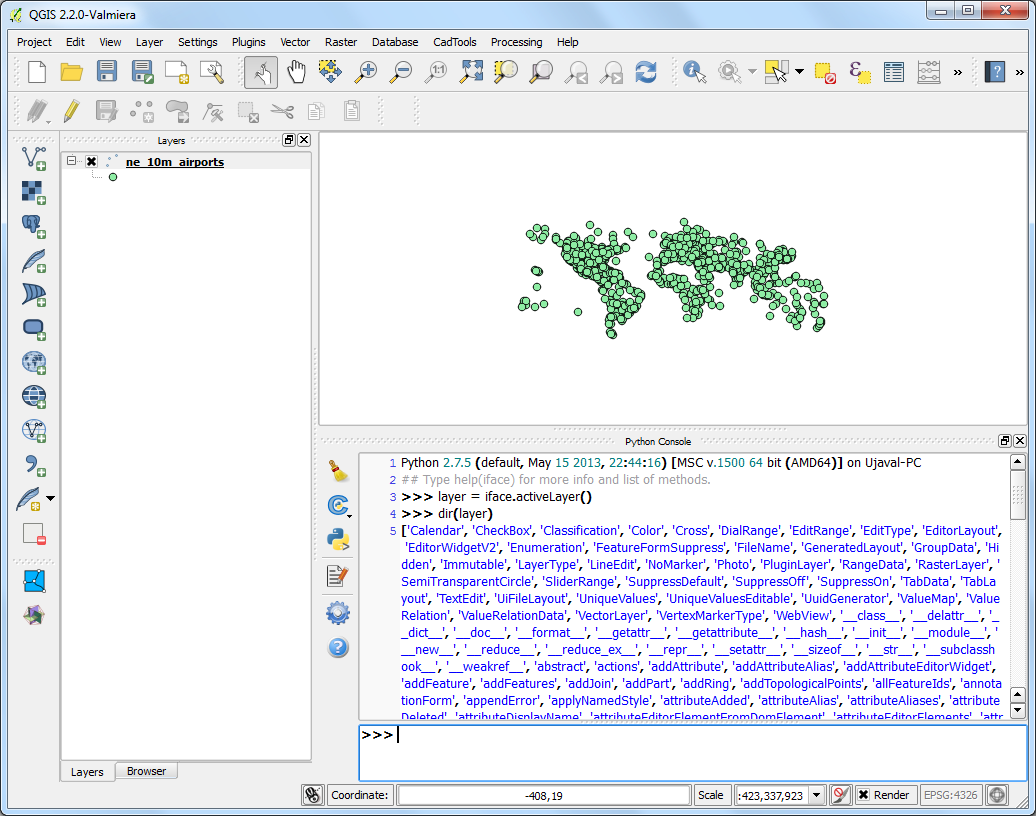Zoom to full extent of all layers
This screenshot has height=816, width=1036.
(x=471, y=71)
